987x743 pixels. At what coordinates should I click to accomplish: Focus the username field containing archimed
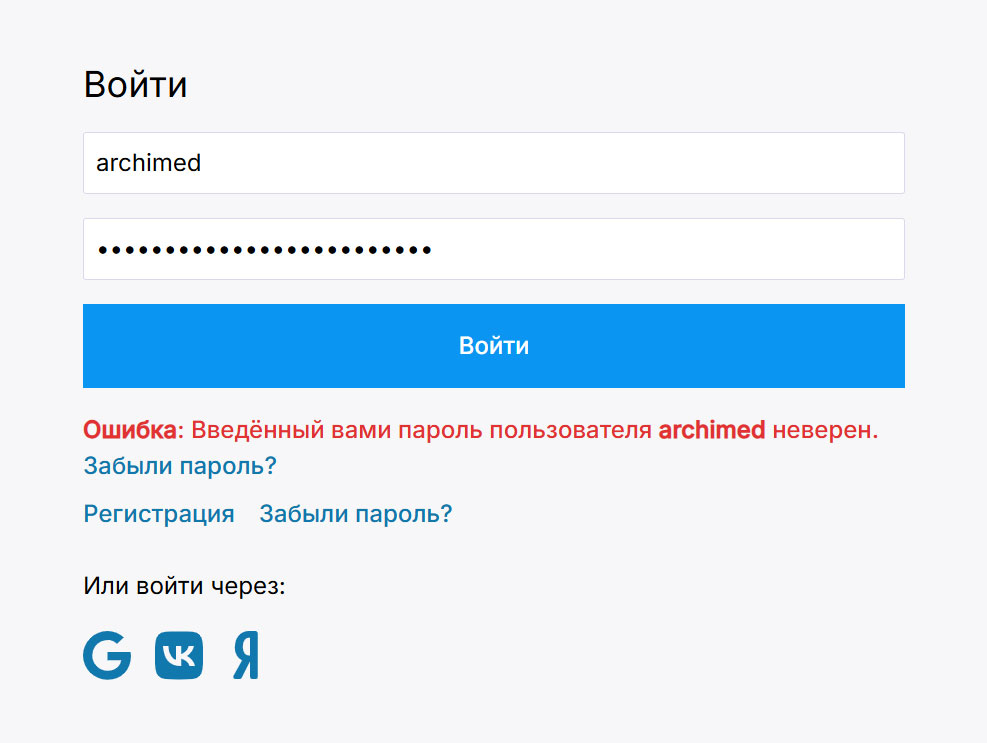(x=494, y=163)
